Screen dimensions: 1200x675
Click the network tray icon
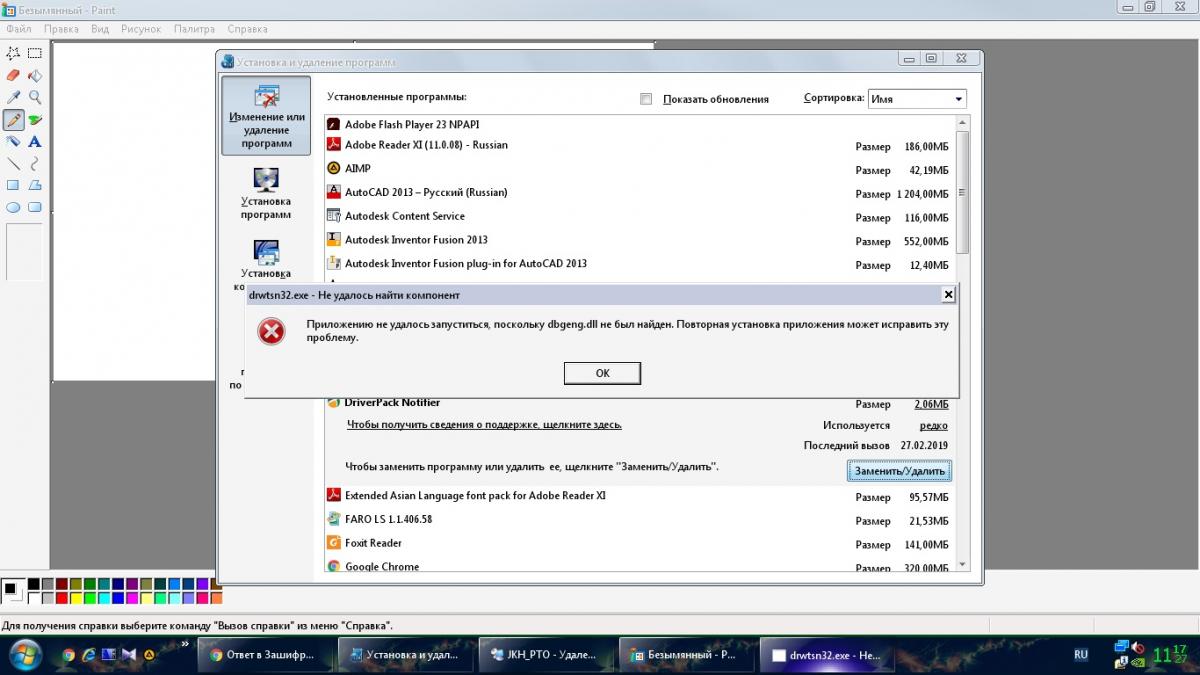(1121, 648)
